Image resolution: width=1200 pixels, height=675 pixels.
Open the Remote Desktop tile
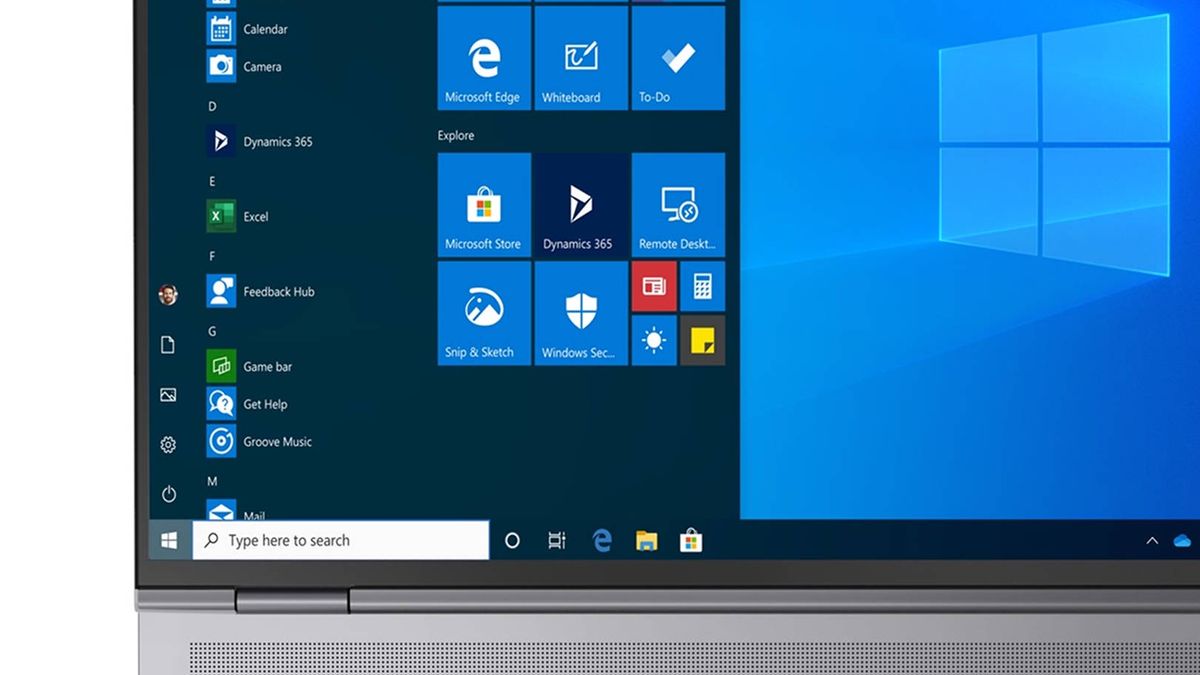point(678,205)
